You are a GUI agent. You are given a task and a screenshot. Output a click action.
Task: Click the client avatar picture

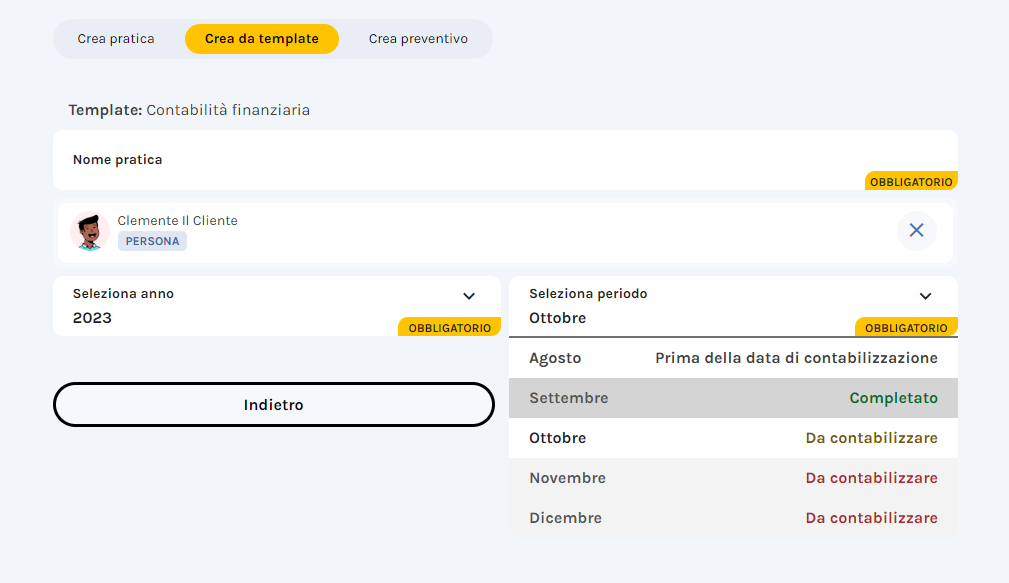(90, 230)
